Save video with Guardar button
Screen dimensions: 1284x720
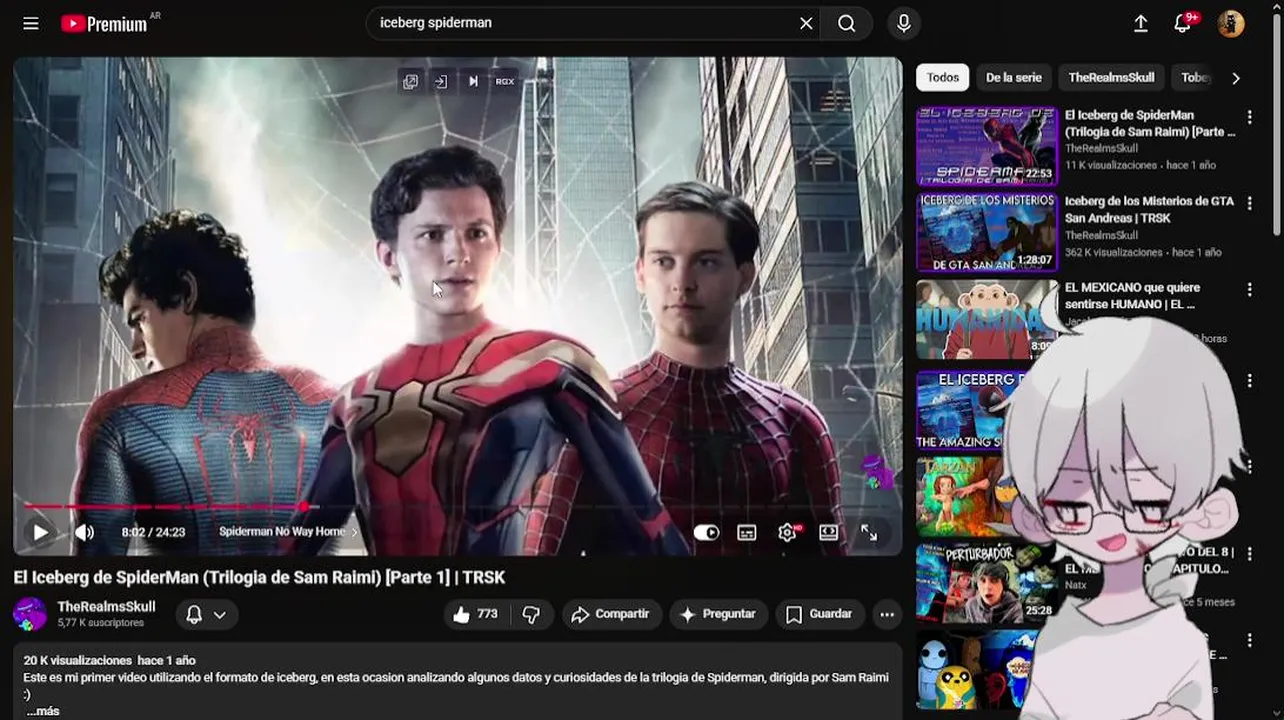point(819,614)
